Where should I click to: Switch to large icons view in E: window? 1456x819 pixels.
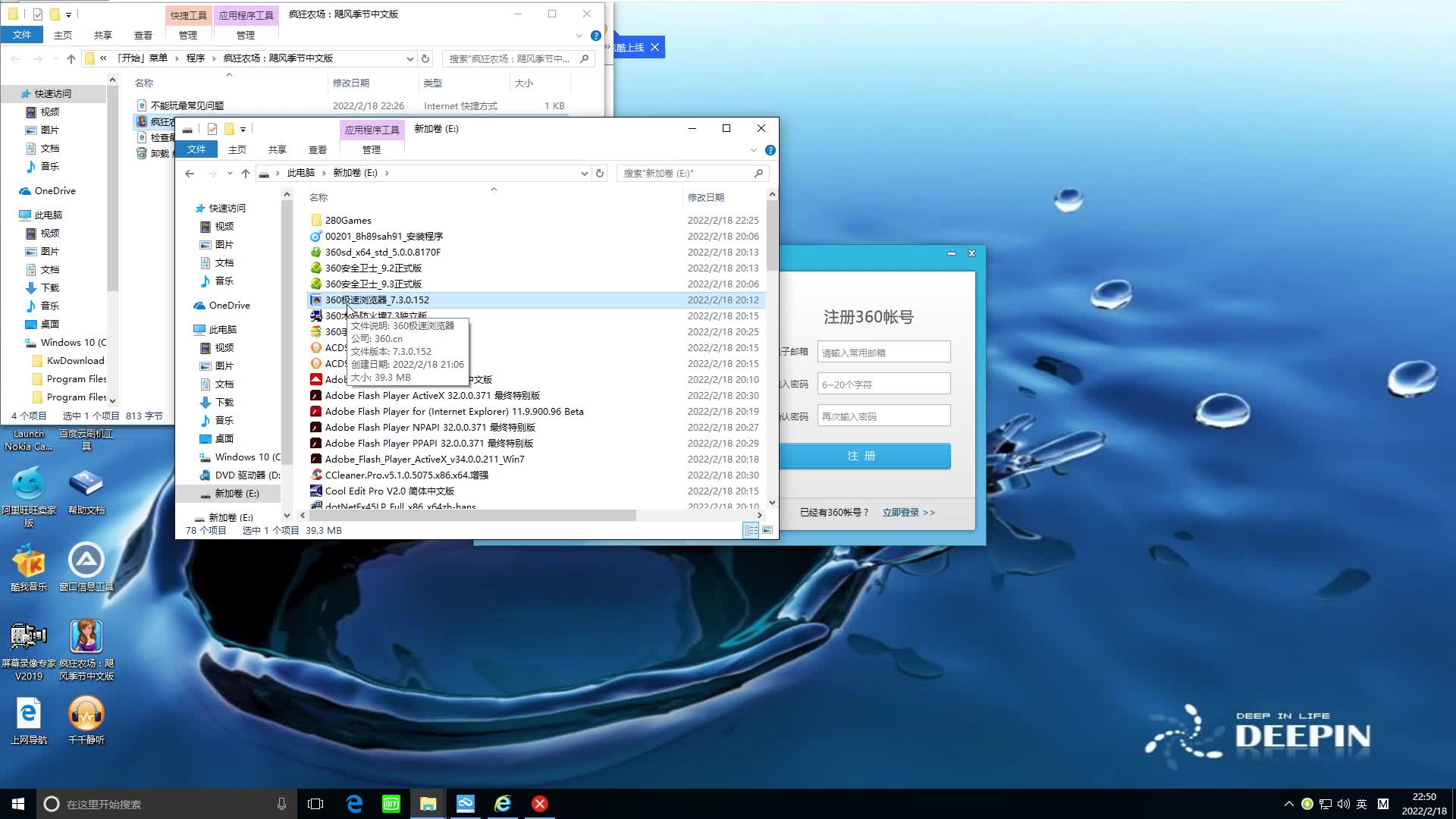click(767, 530)
